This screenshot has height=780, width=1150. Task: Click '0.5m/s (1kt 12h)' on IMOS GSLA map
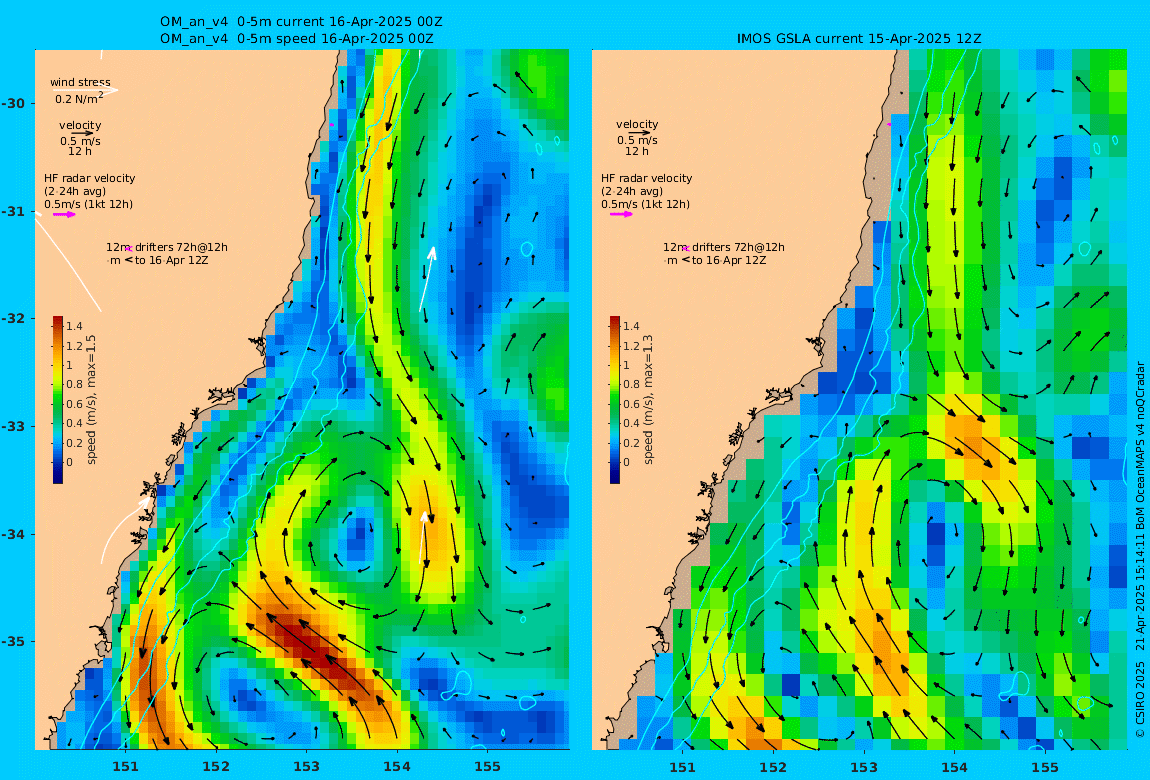(645, 205)
